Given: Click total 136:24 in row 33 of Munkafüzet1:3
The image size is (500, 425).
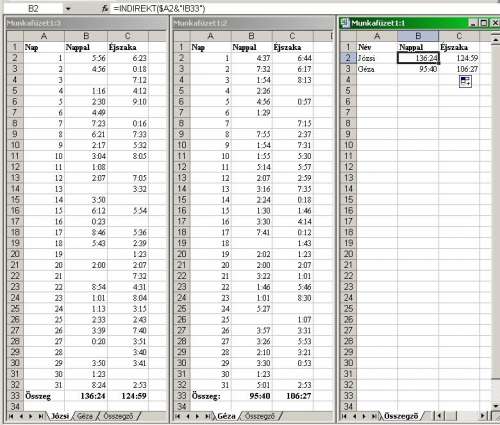Looking at the screenshot, I should pyautogui.click(x=86, y=396).
